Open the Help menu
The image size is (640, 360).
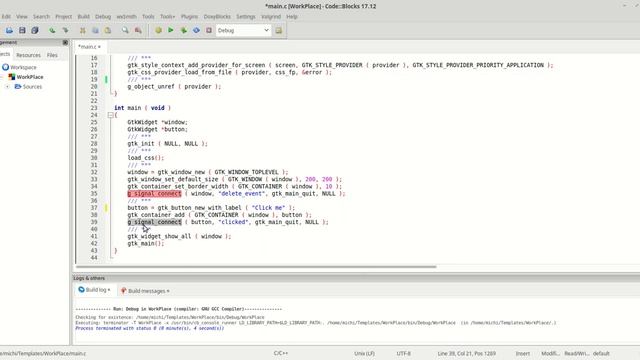coord(292,17)
